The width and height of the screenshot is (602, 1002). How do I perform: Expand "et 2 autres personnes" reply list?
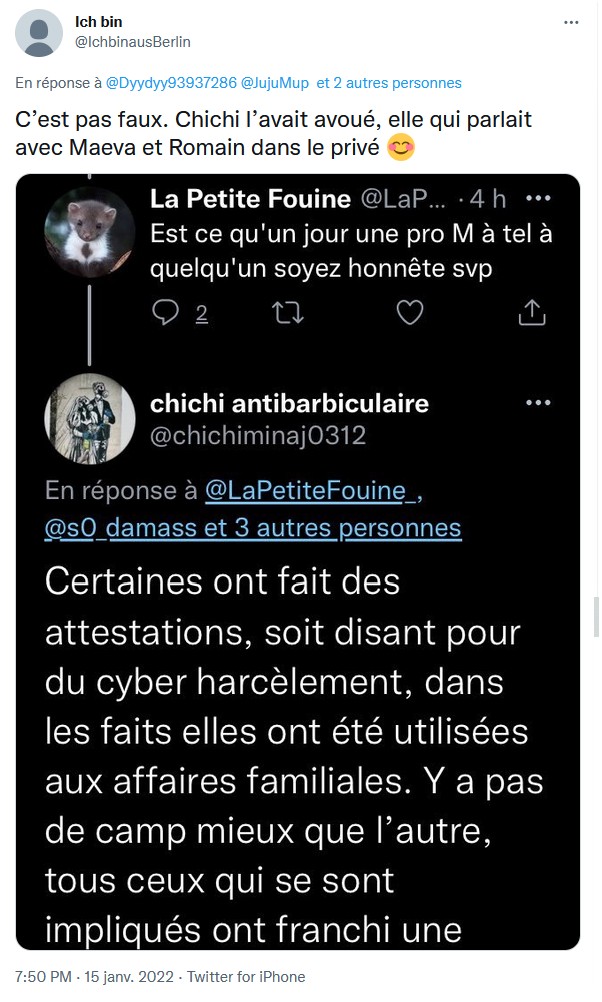pos(389,83)
